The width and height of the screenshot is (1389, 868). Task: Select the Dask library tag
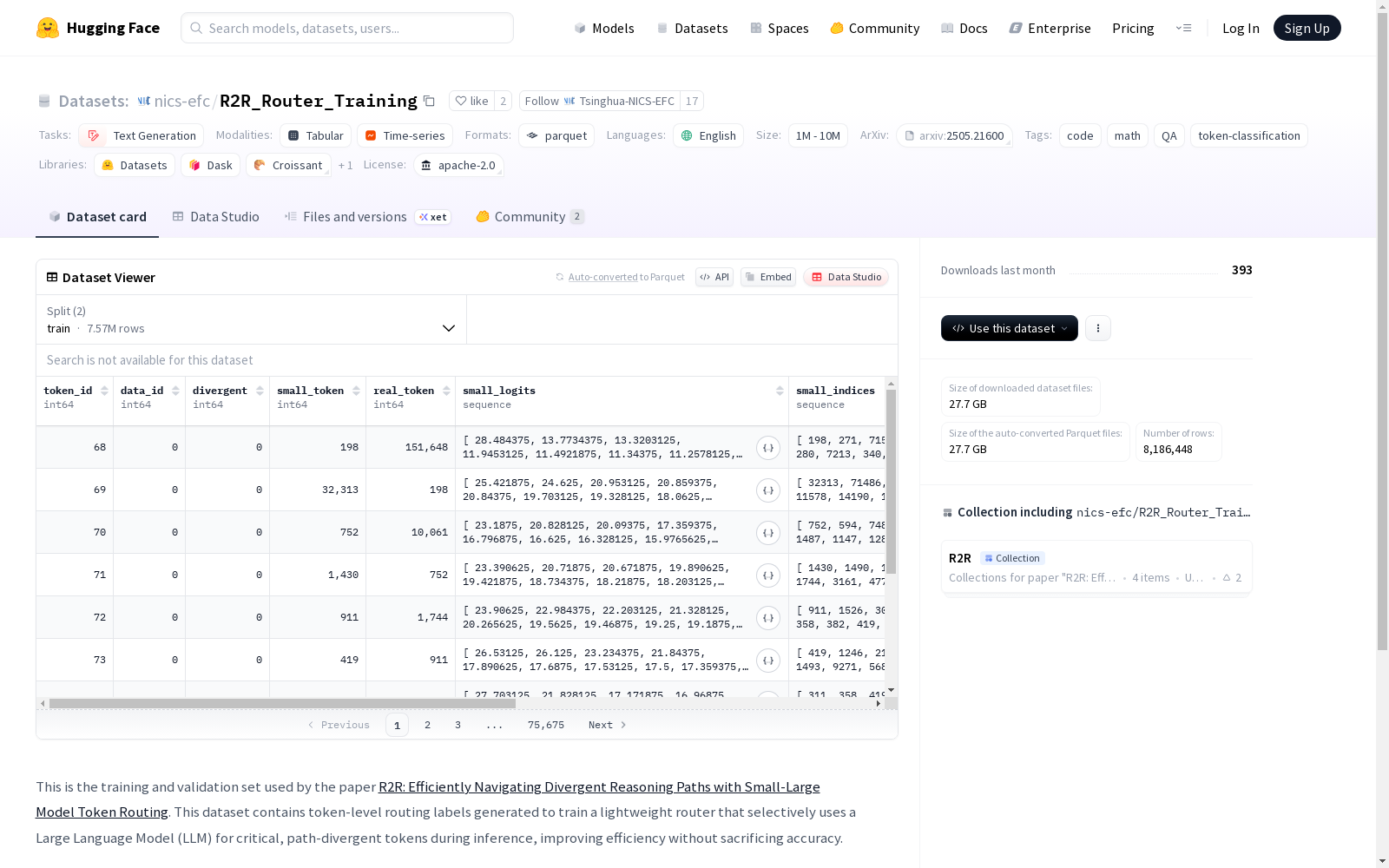pos(210,165)
